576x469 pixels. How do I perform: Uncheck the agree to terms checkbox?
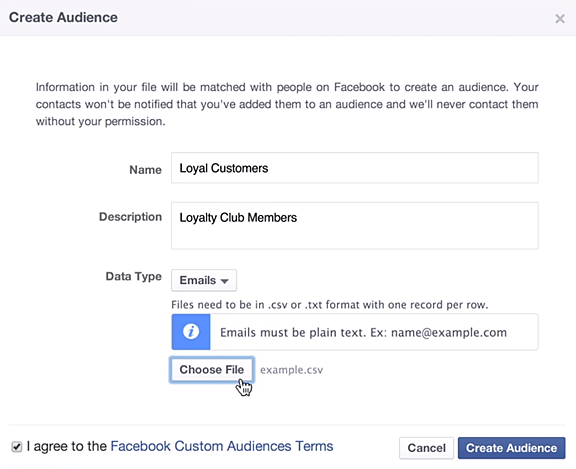(x=17, y=447)
